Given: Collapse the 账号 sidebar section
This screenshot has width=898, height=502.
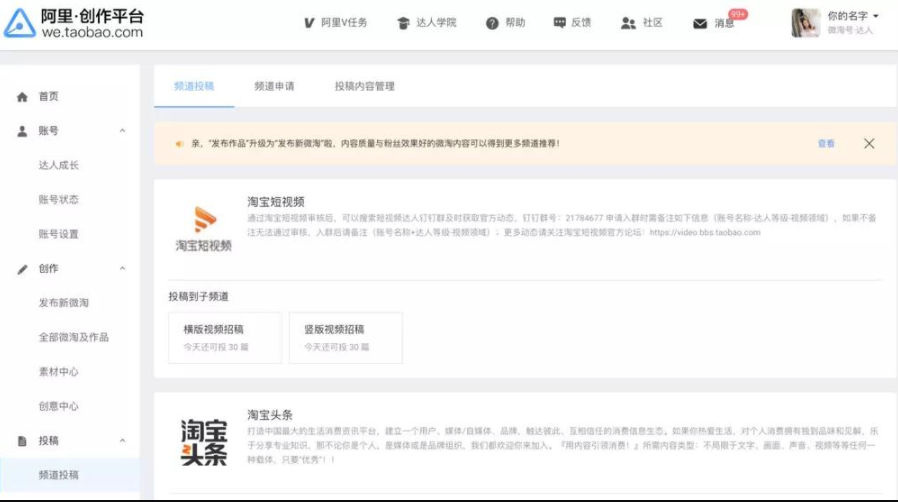Looking at the screenshot, I should tap(122, 131).
